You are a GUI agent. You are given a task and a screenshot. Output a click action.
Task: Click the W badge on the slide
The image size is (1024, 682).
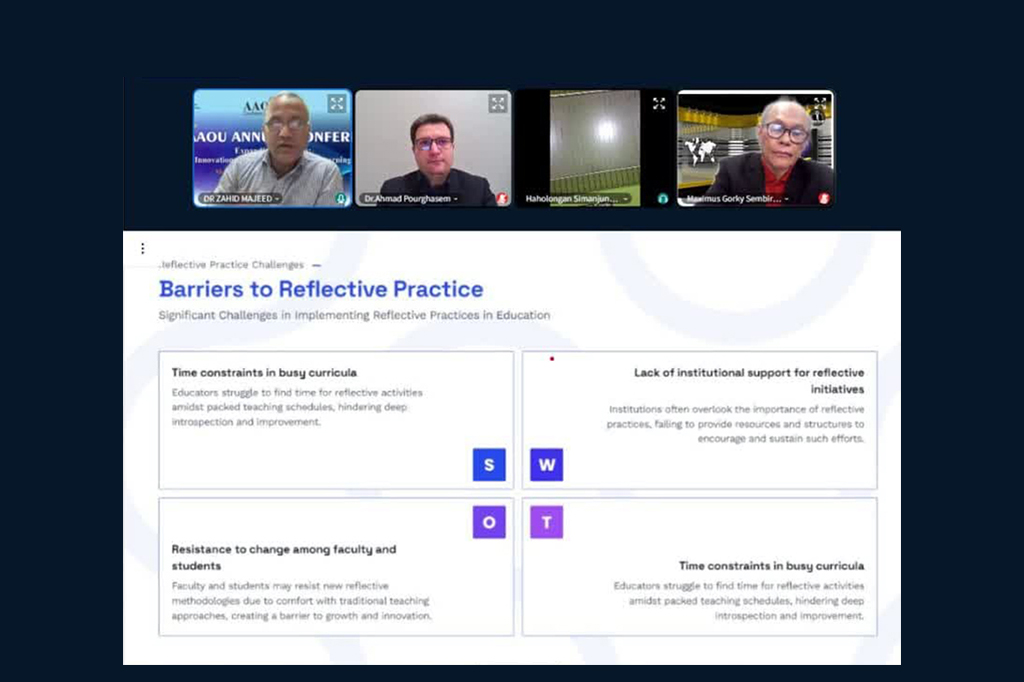click(x=547, y=464)
